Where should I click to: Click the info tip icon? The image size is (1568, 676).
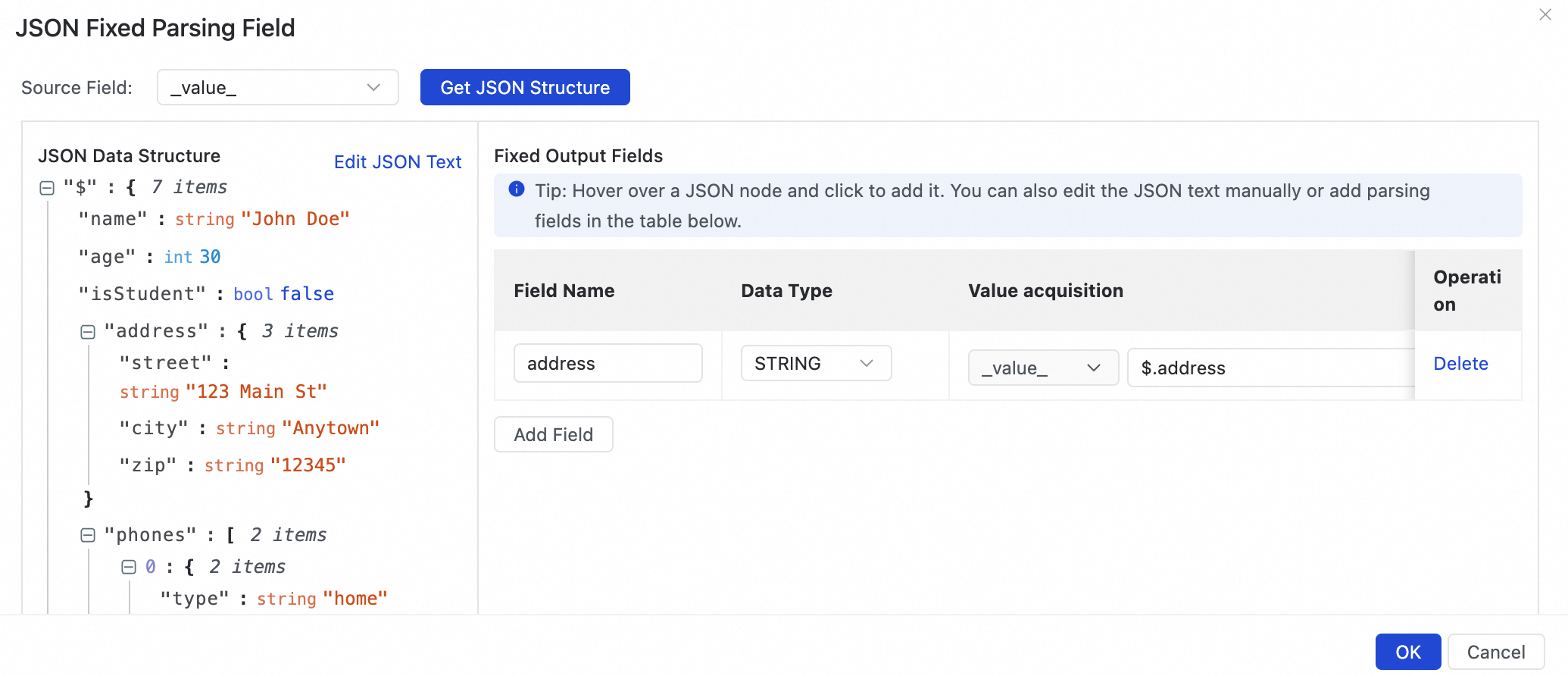517,189
